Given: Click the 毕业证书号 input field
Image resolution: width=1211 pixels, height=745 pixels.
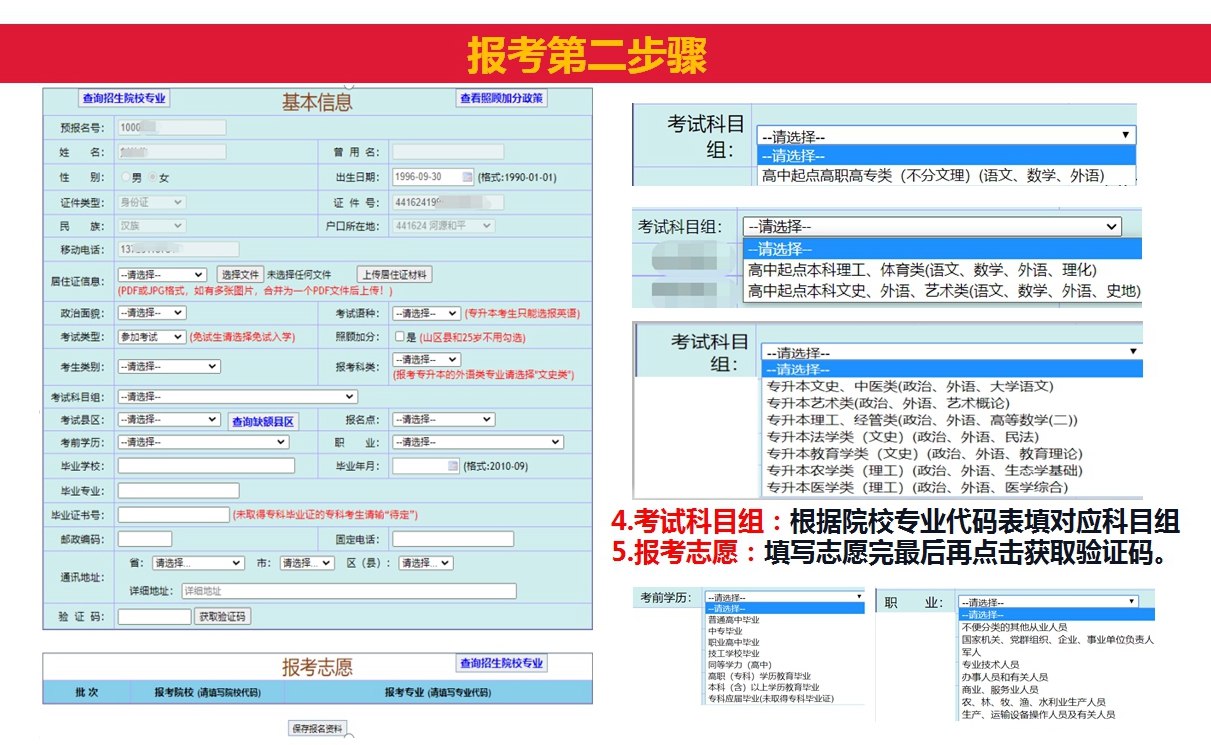Looking at the screenshot, I should pos(174,515).
